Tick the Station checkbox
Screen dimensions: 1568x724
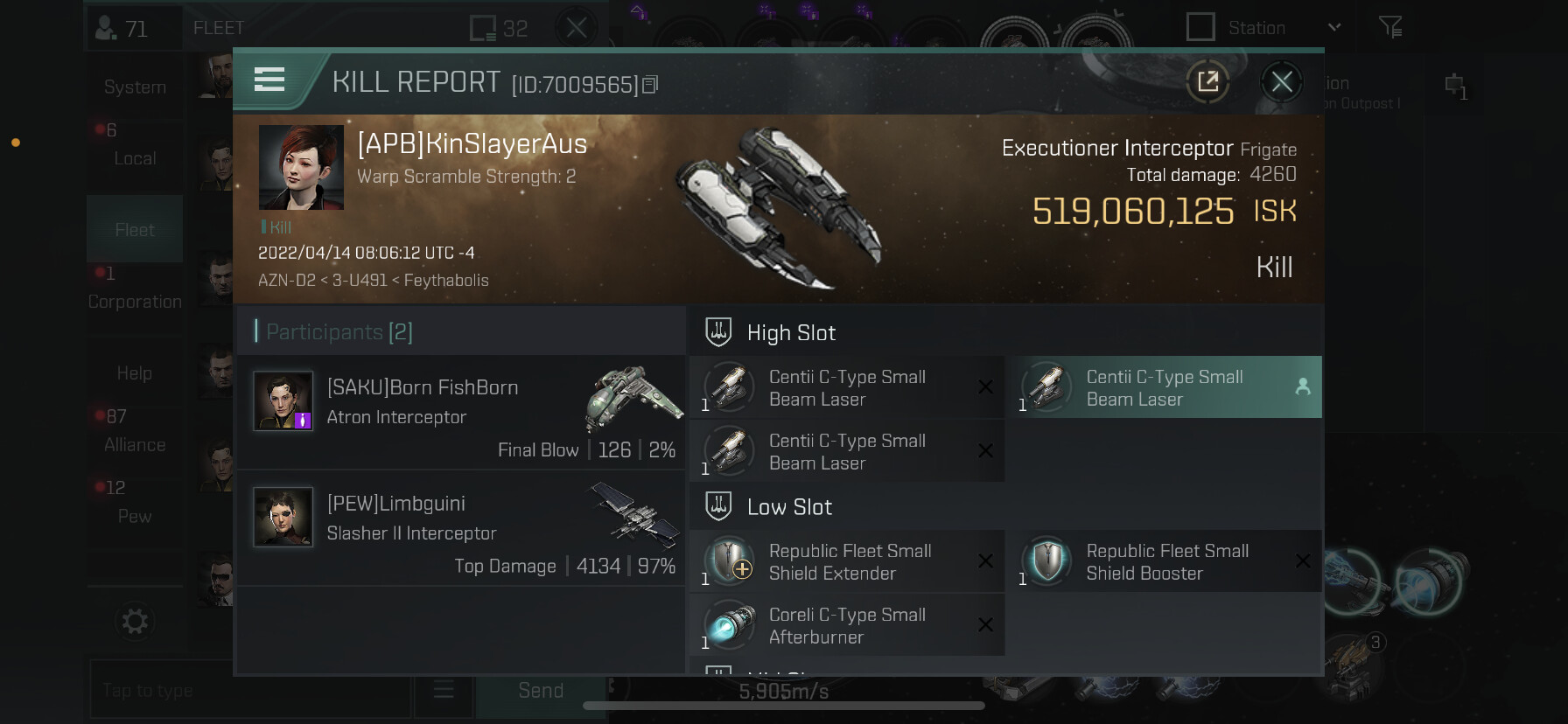tap(1200, 27)
